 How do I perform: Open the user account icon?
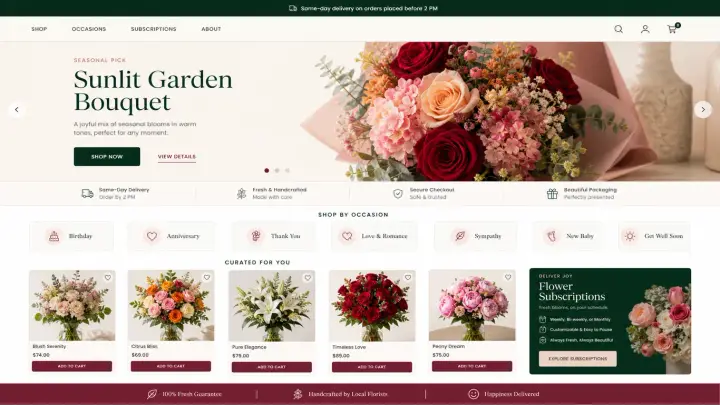(645, 29)
